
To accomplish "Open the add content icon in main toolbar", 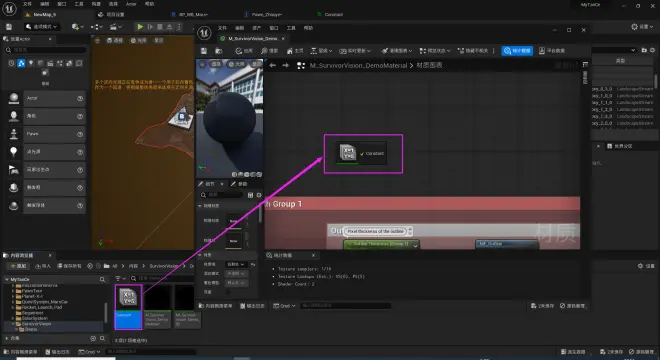I will coord(76,27).
